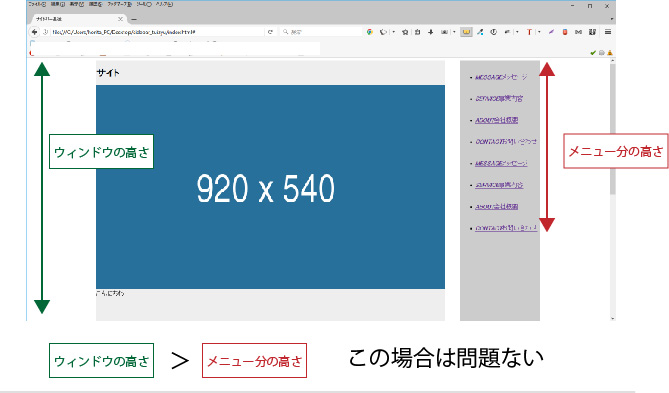Open the ツール menu
This screenshot has width=669, height=393.
click(144, 4)
